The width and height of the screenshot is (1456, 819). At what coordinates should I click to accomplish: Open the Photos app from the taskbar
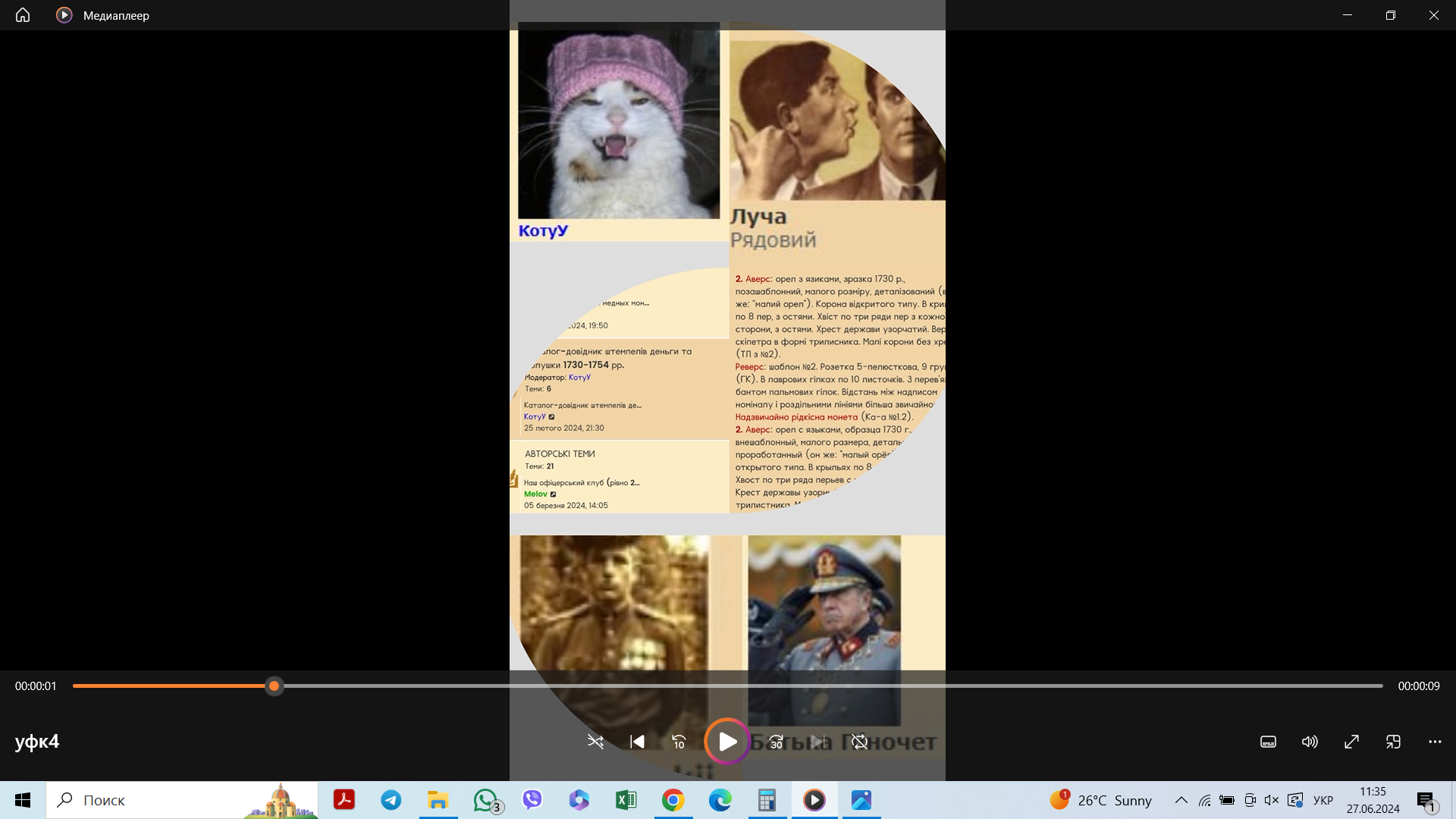[x=861, y=800]
